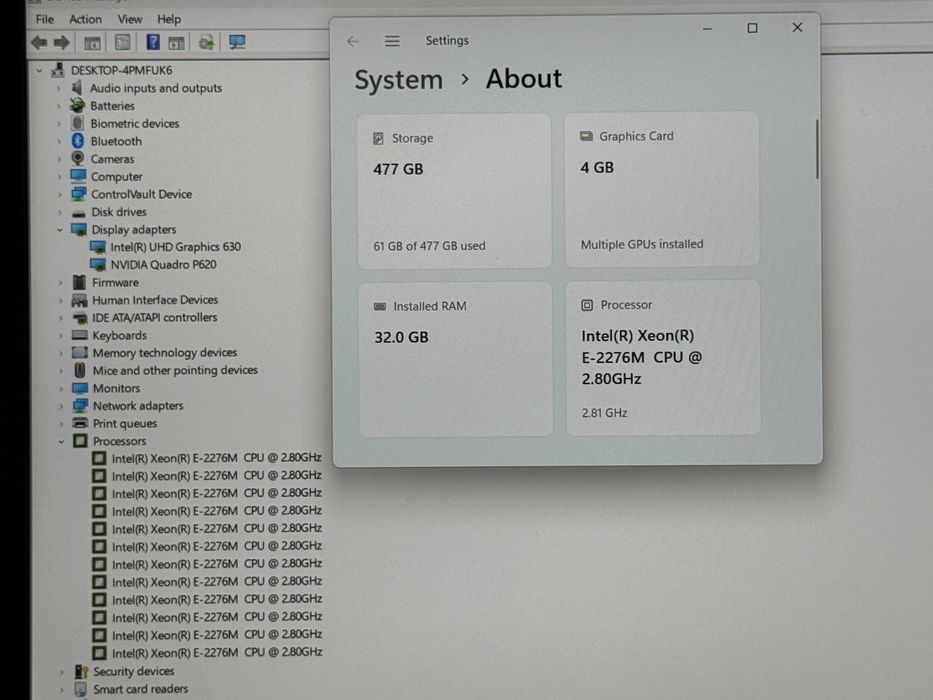Screen dimensions: 933x700
Task: Select the last Intel Xeon E-2276M processor entry
Action: pyautogui.click(x=217, y=652)
